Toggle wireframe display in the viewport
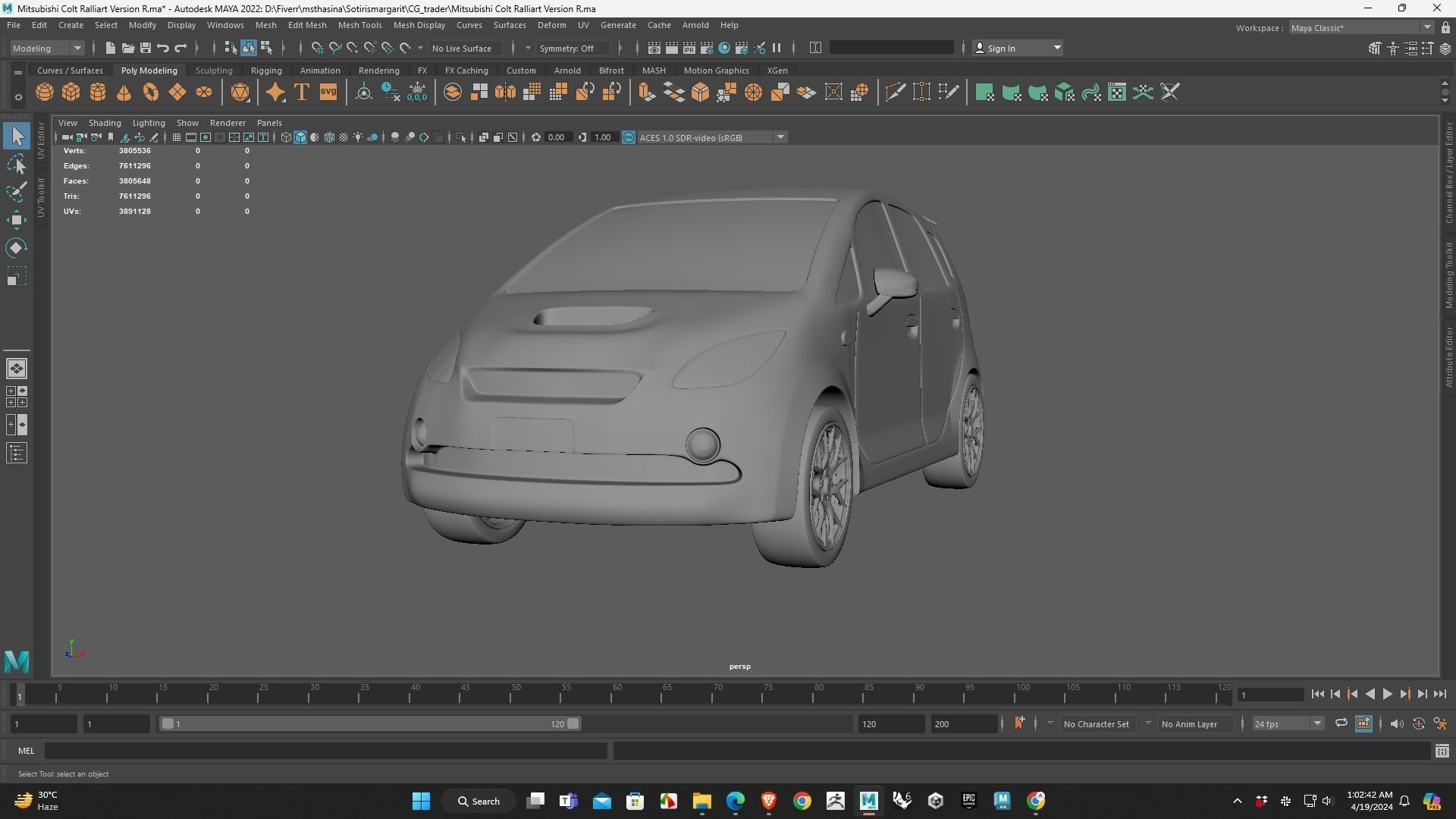This screenshot has width=1456, height=819. [x=286, y=137]
